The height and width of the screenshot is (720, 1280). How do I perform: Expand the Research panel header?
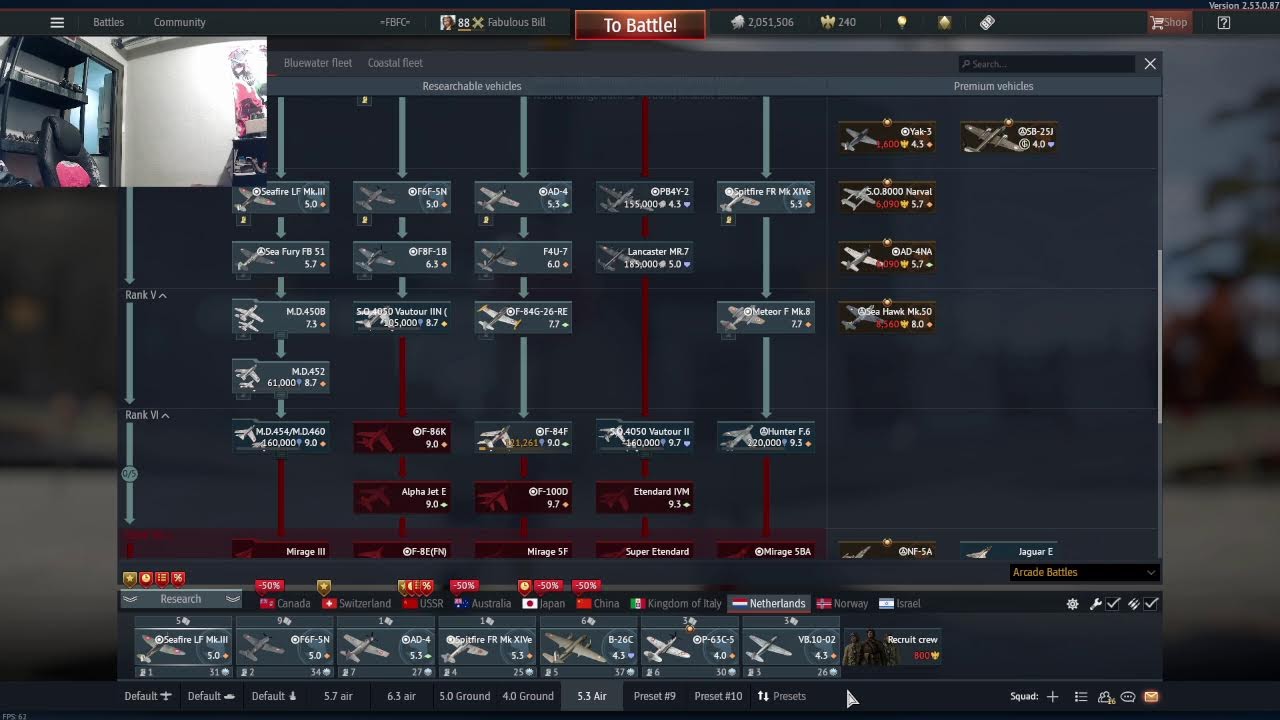[x=181, y=599]
